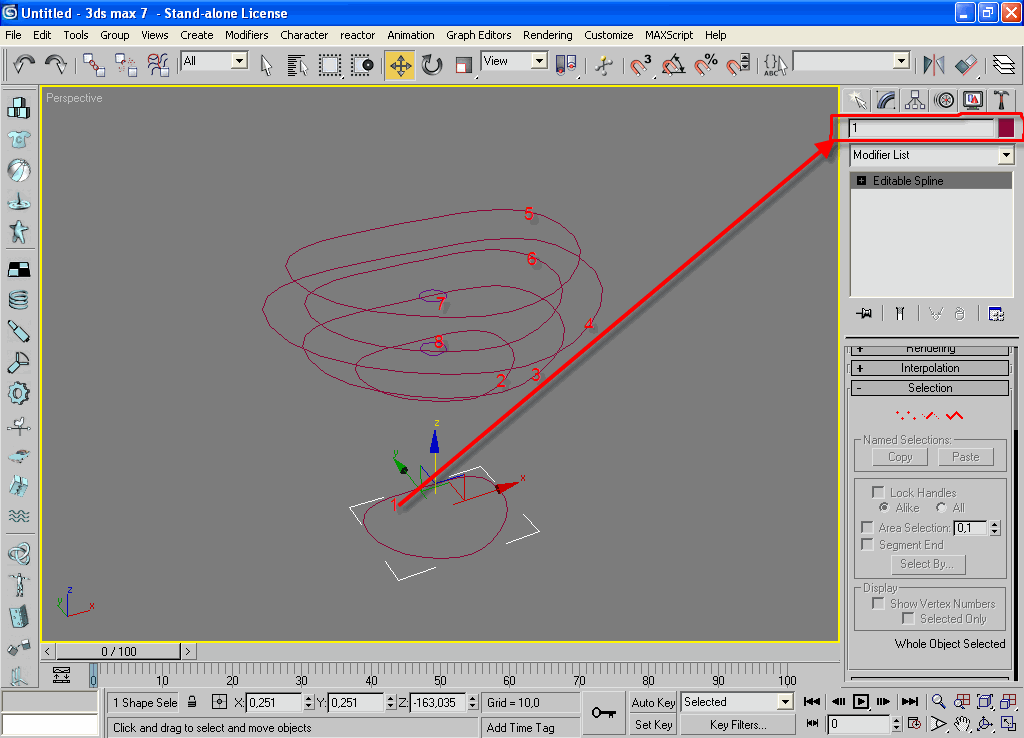Open the Modifier List dropdown
This screenshot has height=738, width=1024.
click(931, 156)
